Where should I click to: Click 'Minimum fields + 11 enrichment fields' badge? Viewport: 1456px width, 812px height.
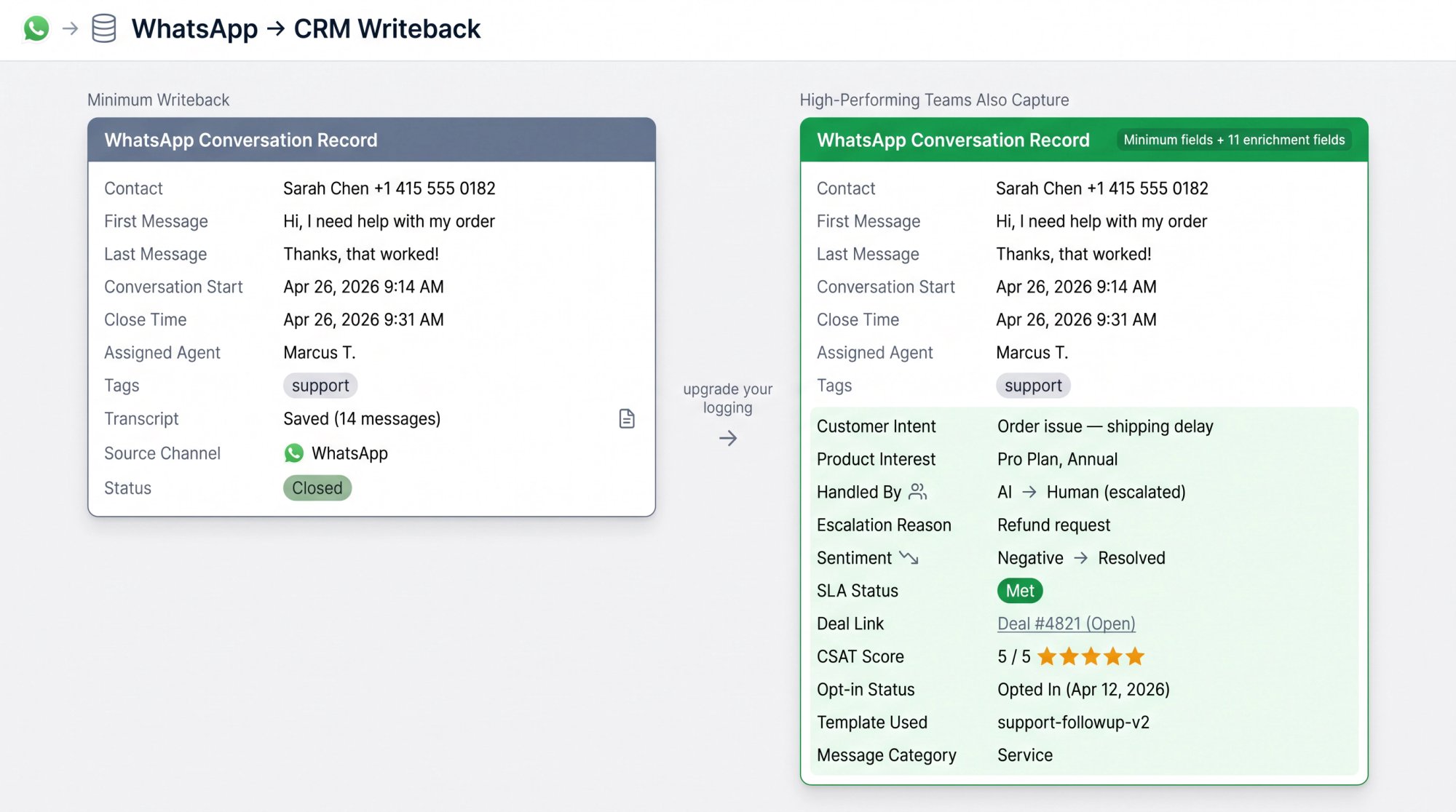pyautogui.click(x=1234, y=140)
